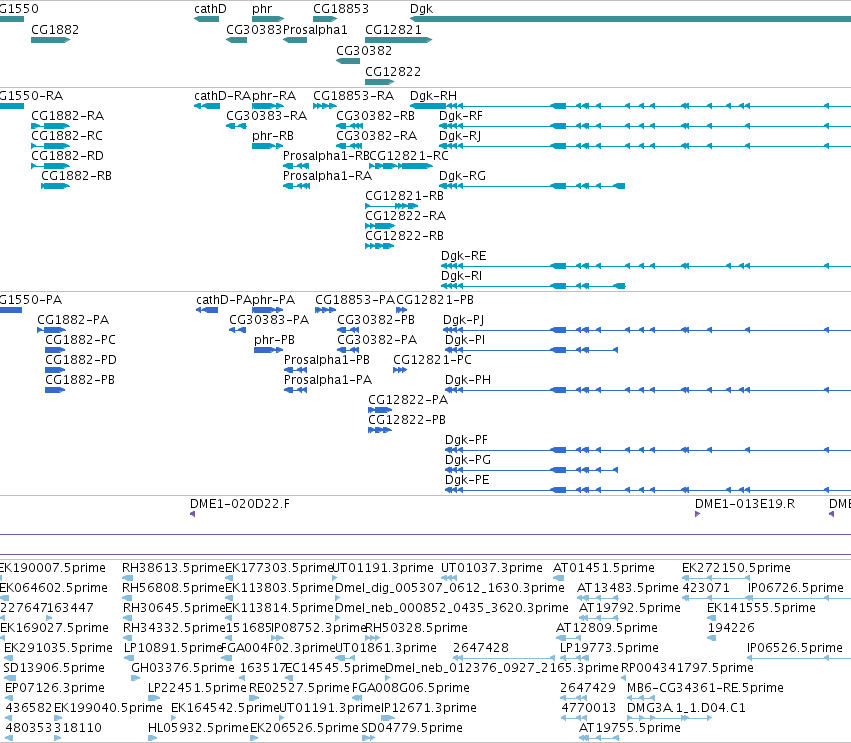Select protein Dgk-PI label
Image resolution: width=851 pixels, height=743 pixels.
pyautogui.click(x=465, y=340)
